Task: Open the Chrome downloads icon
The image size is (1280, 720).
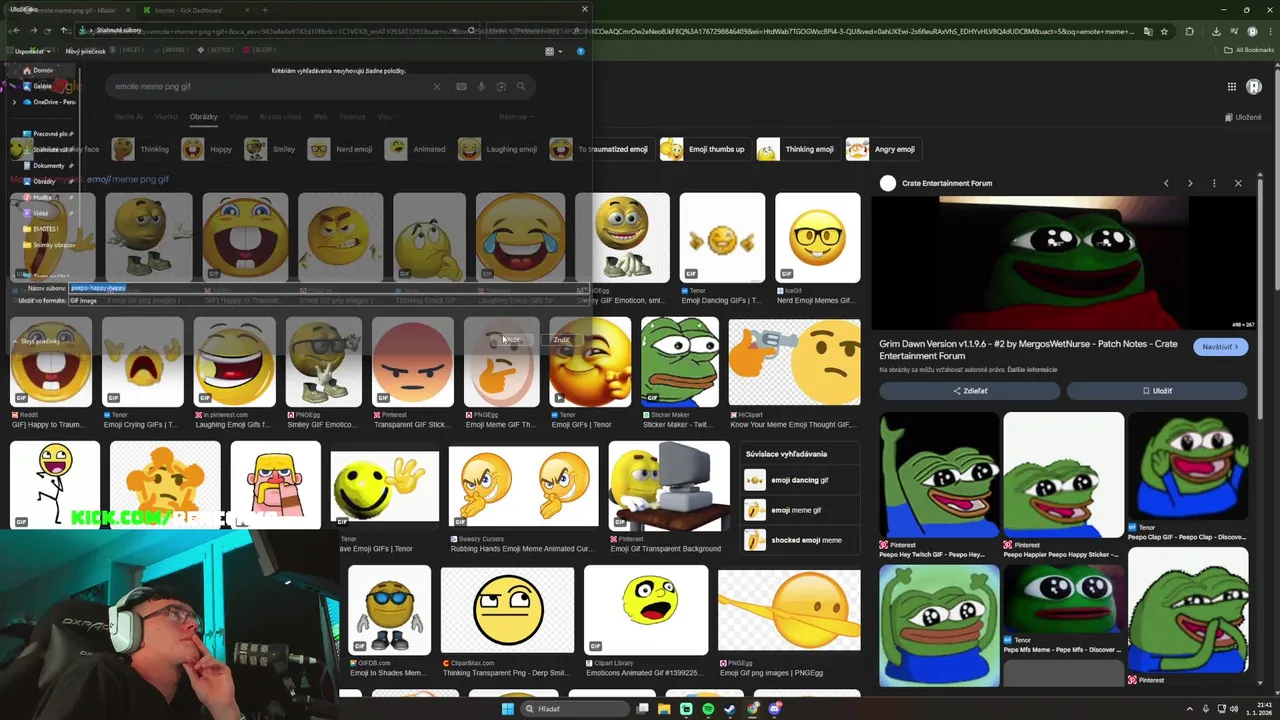Action: coord(1215,31)
